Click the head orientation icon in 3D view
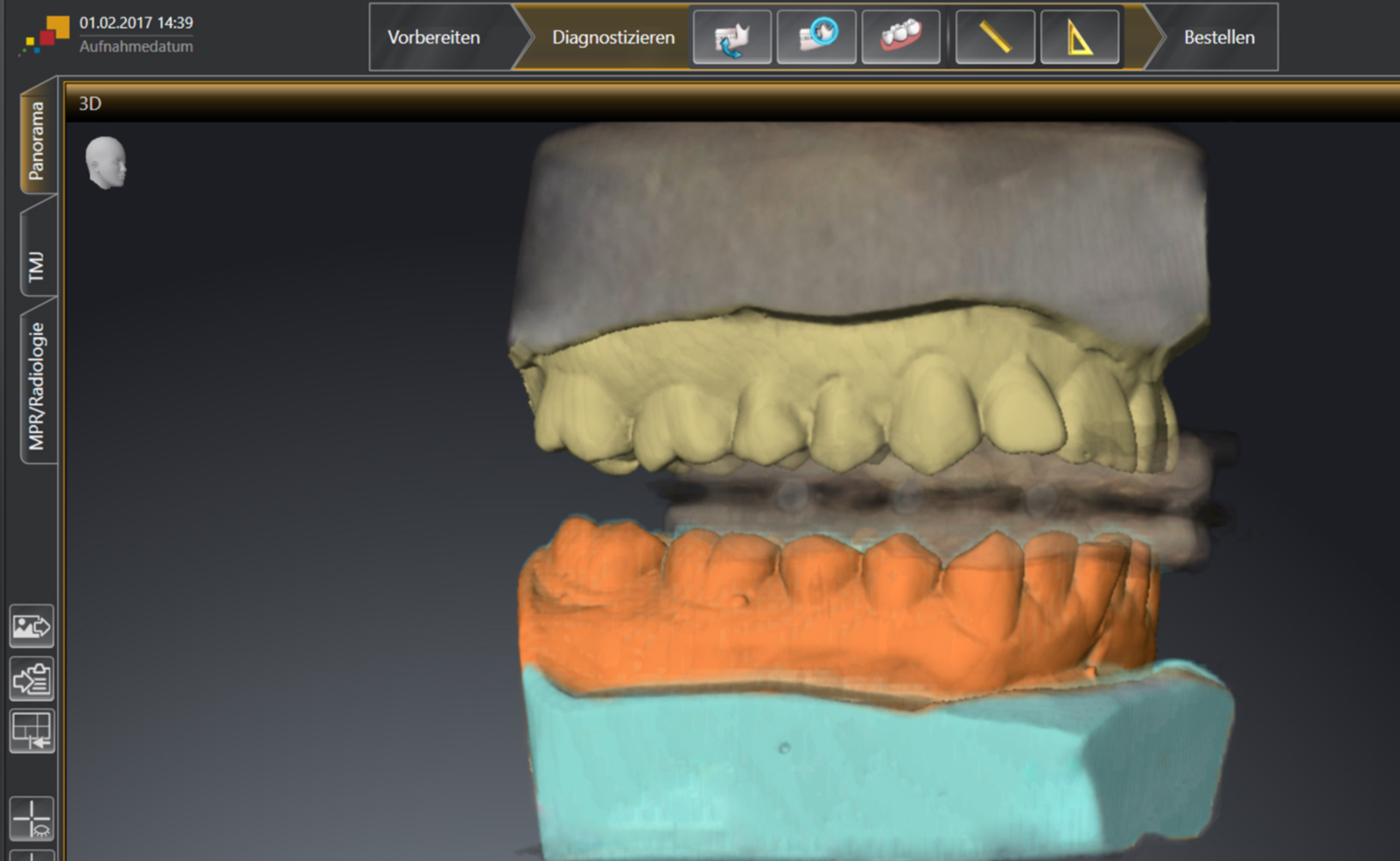 (106, 162)
